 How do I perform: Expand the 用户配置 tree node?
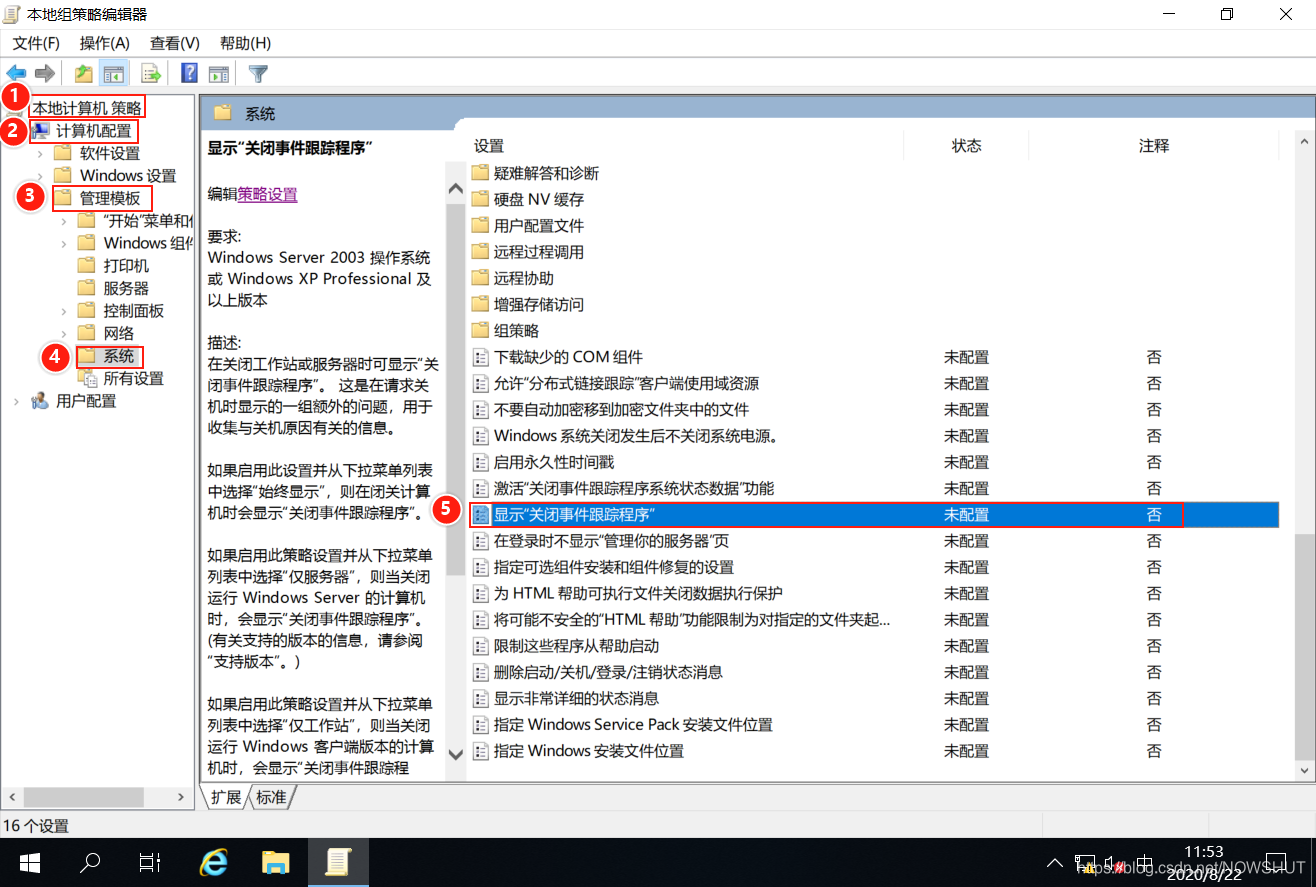15,401
